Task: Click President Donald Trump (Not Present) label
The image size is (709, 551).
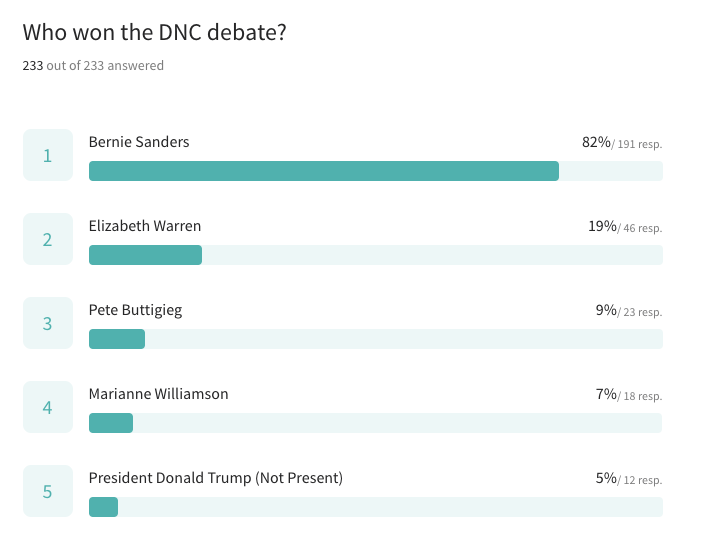Action: click(216, 478)
